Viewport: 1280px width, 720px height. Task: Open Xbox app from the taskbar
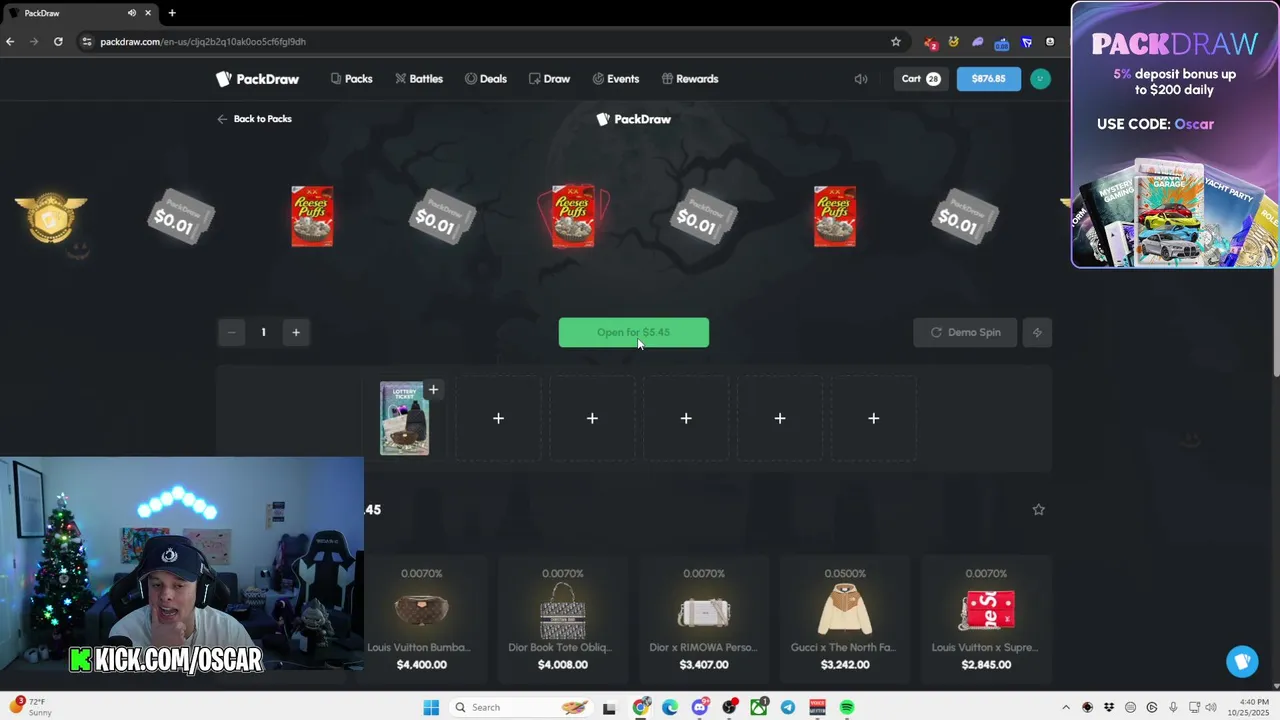tap(759, 707)
